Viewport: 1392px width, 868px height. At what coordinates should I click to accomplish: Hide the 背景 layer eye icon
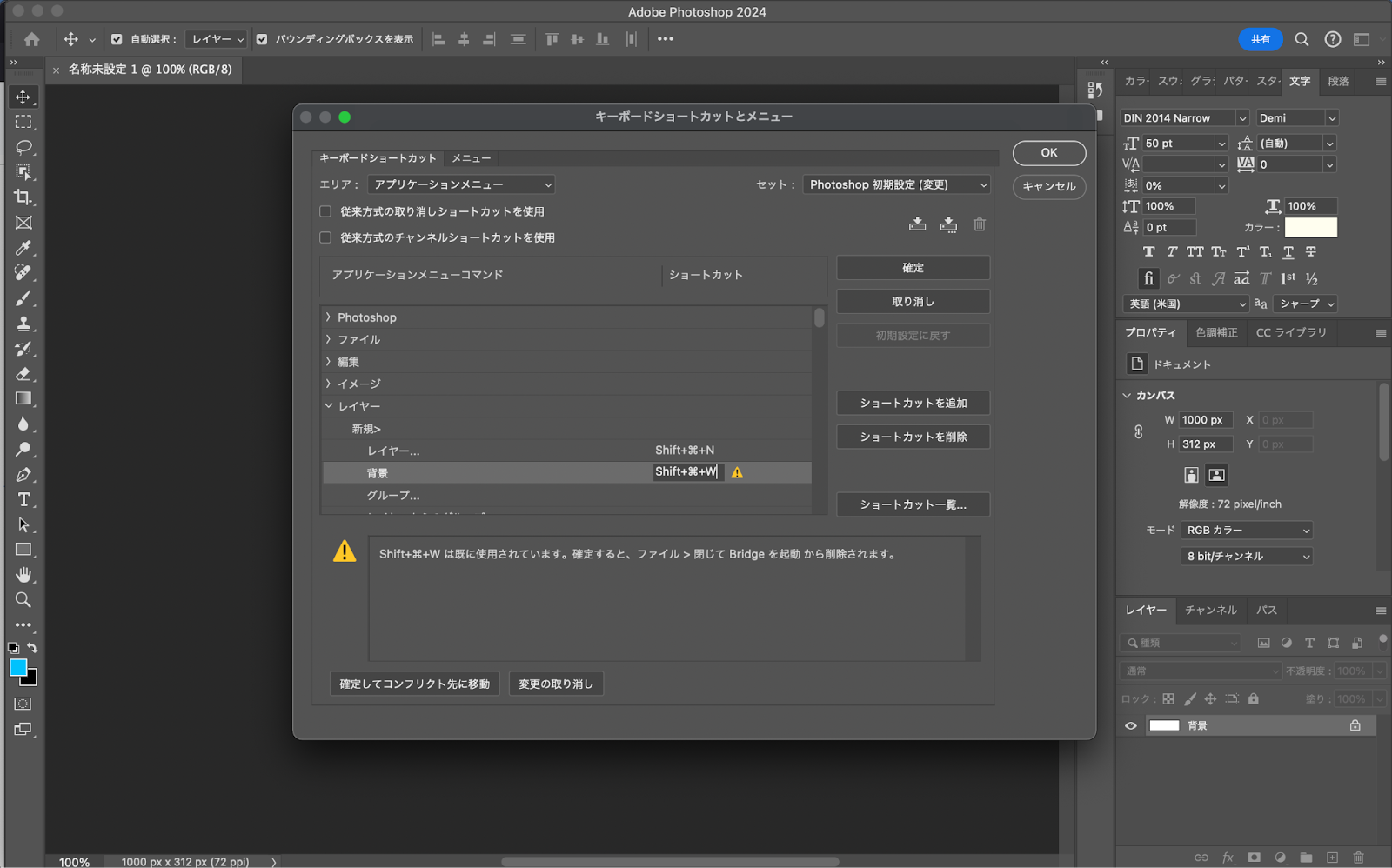point(1131,725)
